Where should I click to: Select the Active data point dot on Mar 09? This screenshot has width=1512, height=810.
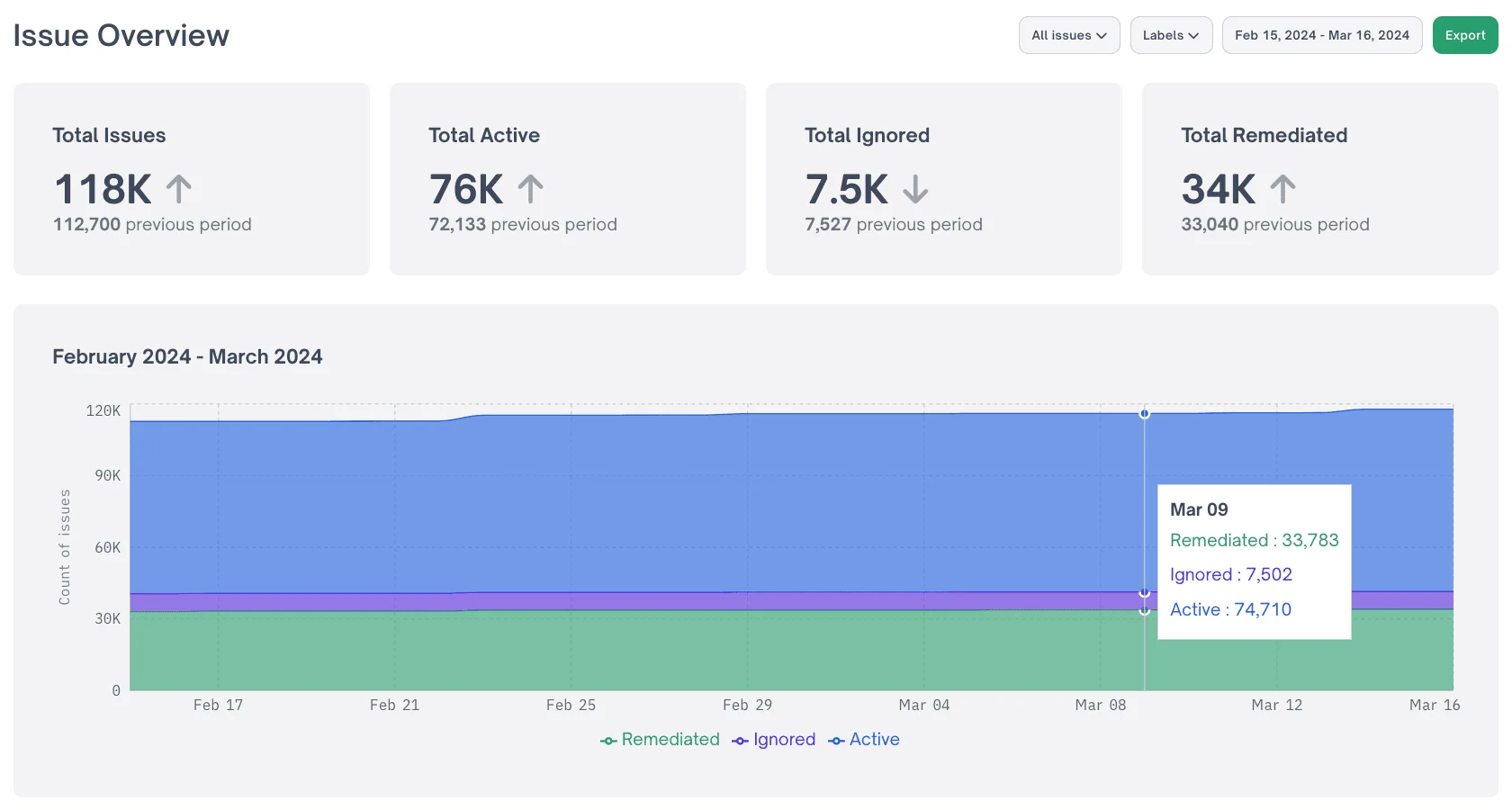pyautogui.click(x=1145, y=413)
